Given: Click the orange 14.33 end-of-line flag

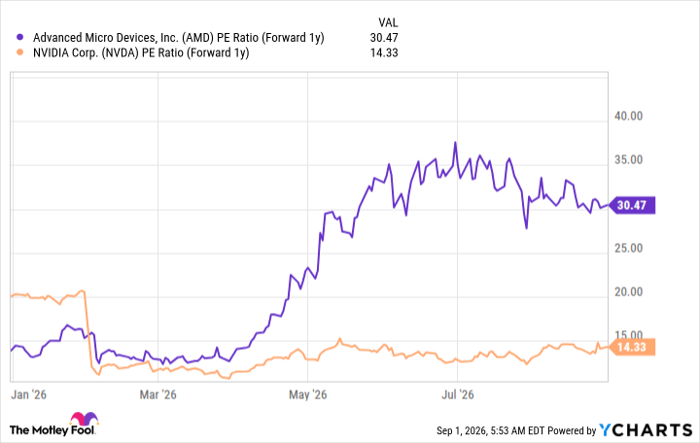Looking at the screenshot, I should tap(632, 347).
